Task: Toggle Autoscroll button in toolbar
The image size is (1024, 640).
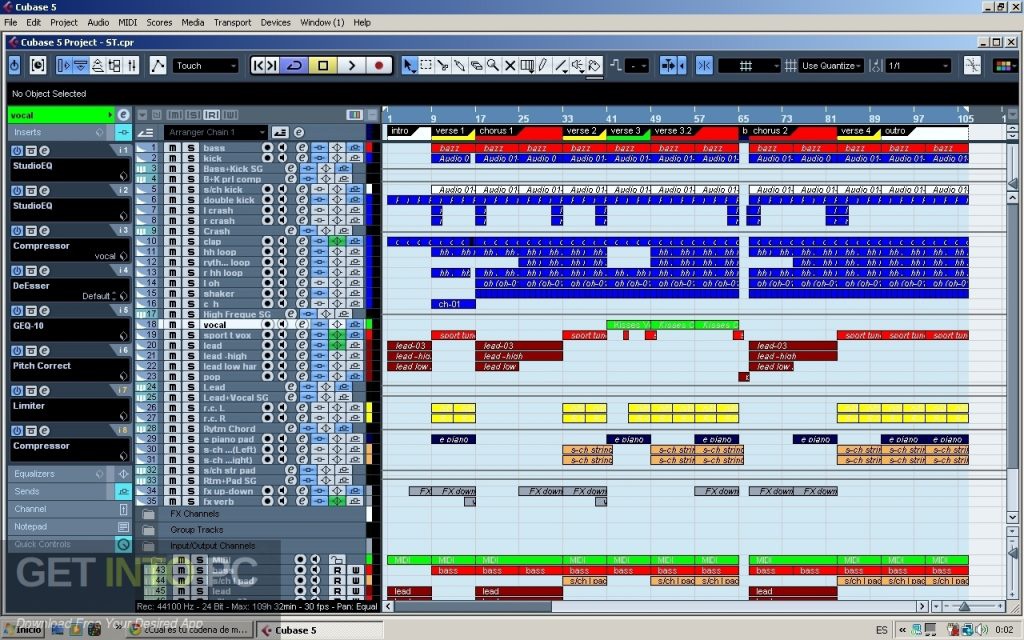Action: click(x=668, y=65)
